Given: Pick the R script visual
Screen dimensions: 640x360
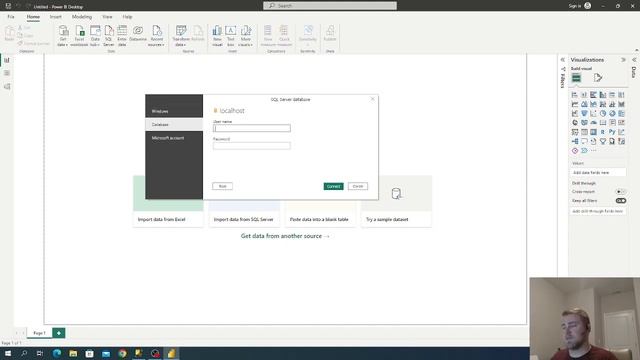Looking at the screenshot, I should pos(603,132).
